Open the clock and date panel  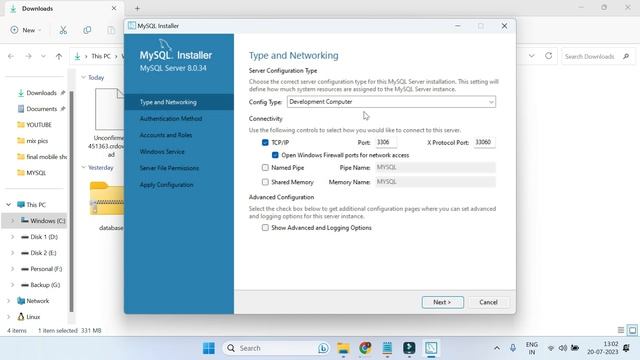(x=603, y=348)
